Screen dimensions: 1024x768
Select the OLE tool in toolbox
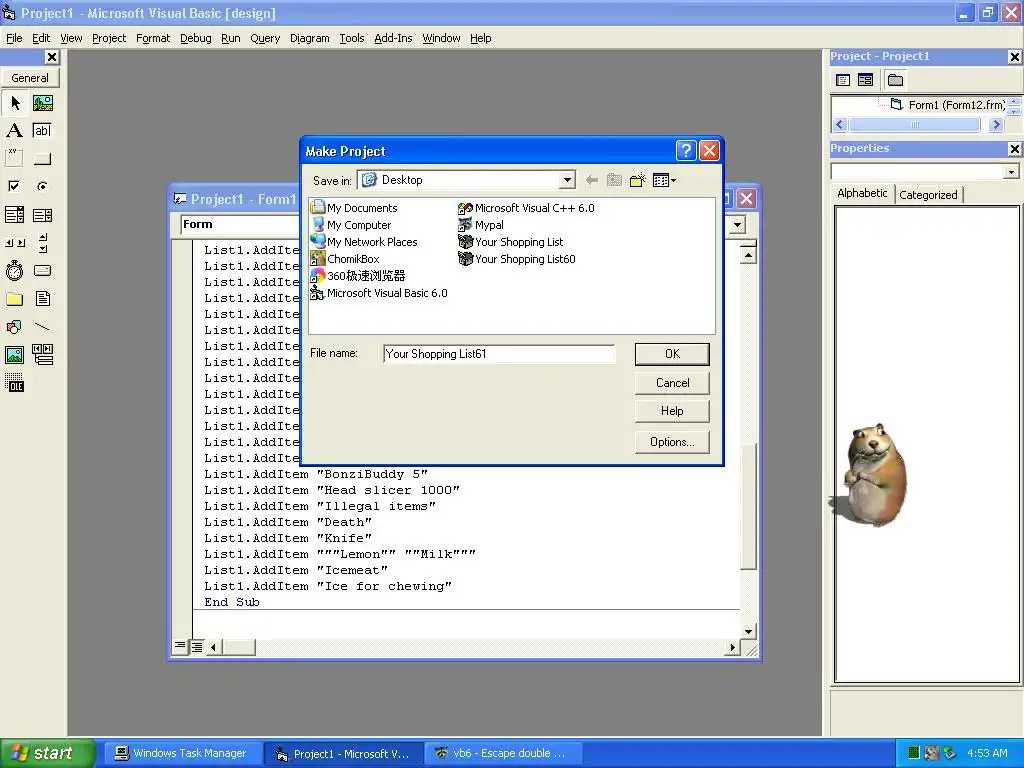pyautogui.click(x=14, y=383)
